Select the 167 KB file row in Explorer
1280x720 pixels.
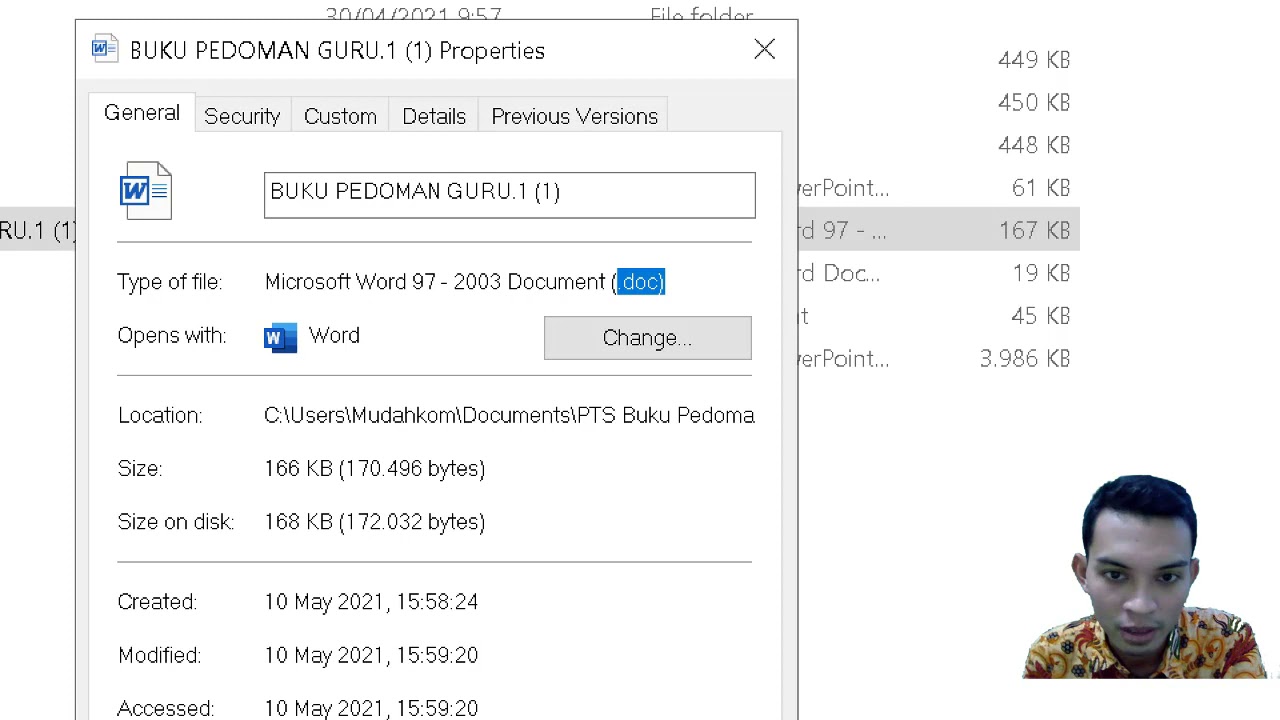[939, 230]
